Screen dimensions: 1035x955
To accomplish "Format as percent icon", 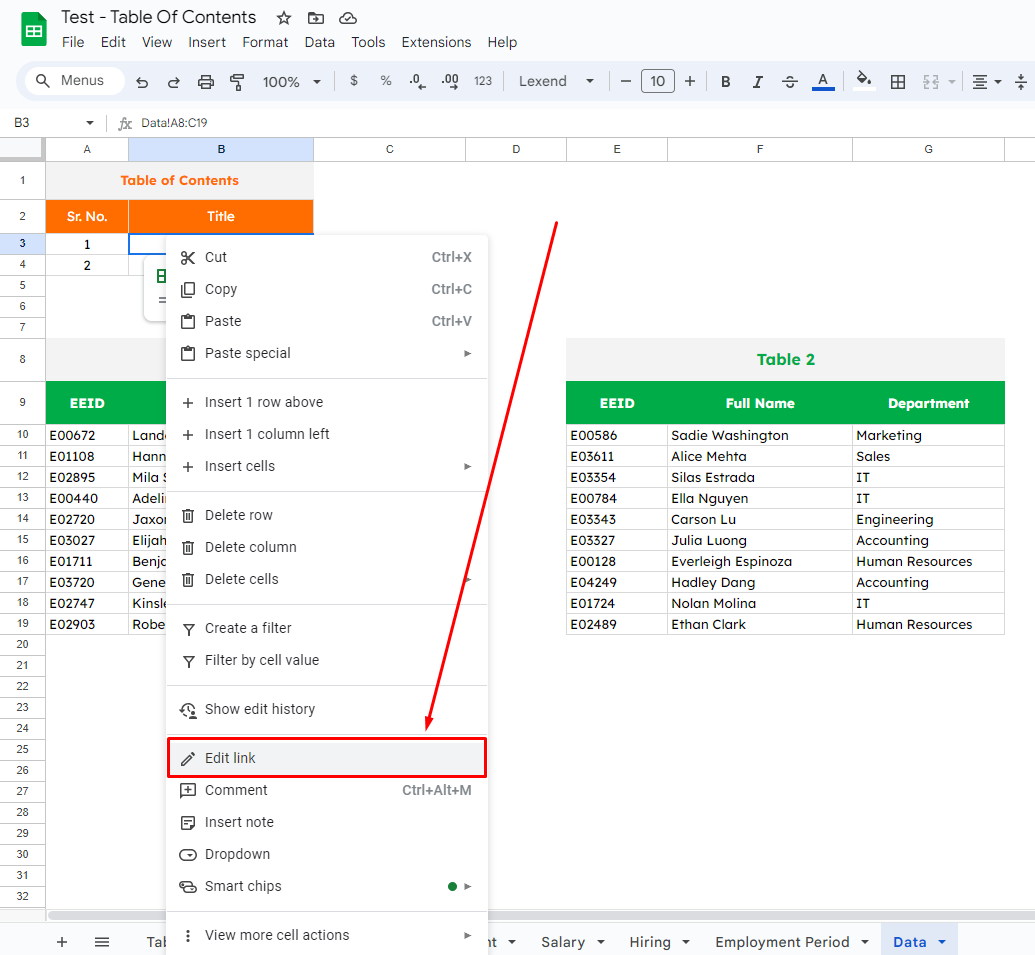I will click(x=386, y=81).
